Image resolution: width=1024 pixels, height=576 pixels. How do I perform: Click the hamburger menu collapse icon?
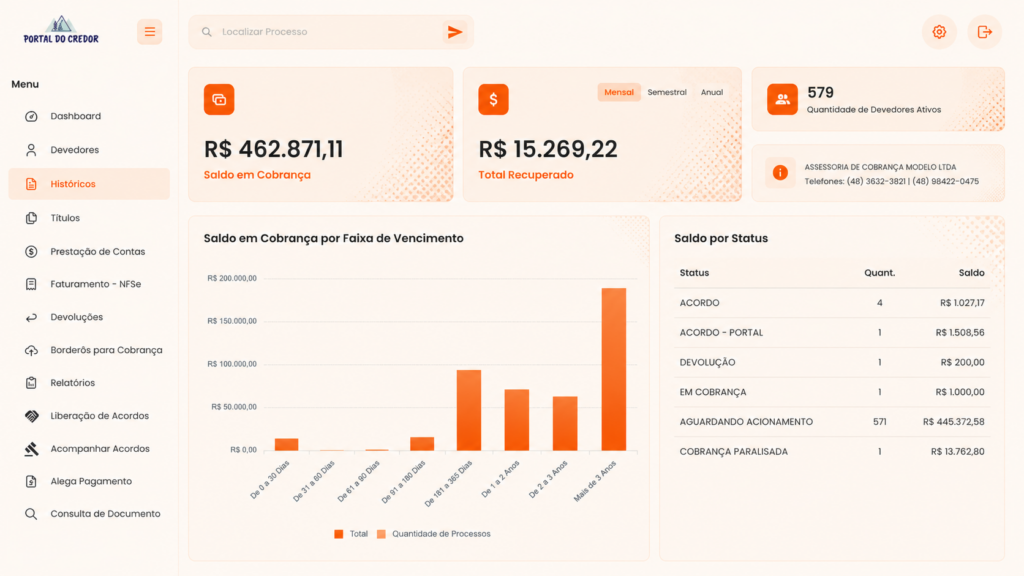tap(150, 32)
